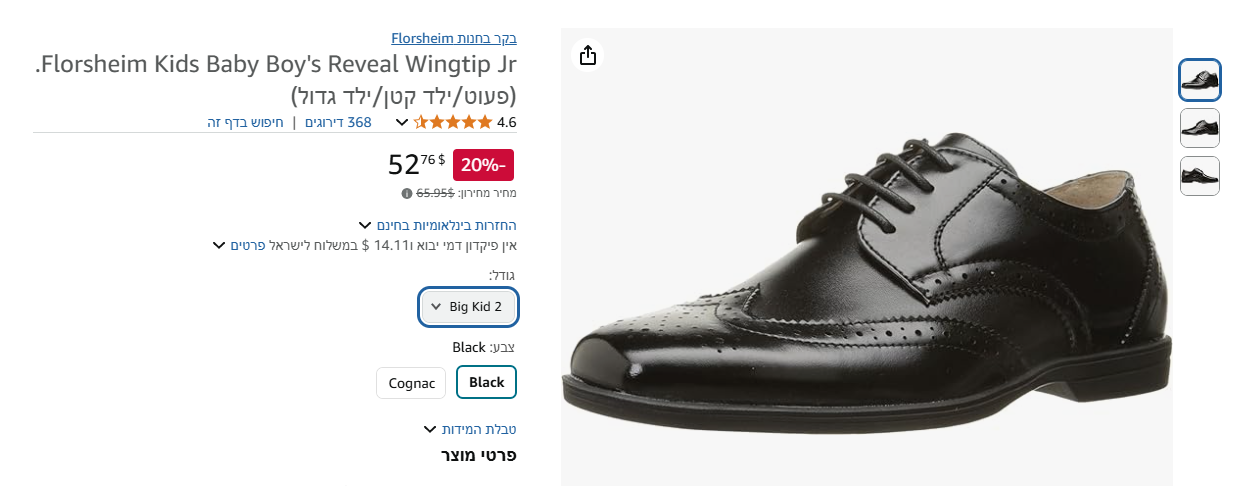
Task: Visit the Florsheim store link
Action: pos(453,39)
